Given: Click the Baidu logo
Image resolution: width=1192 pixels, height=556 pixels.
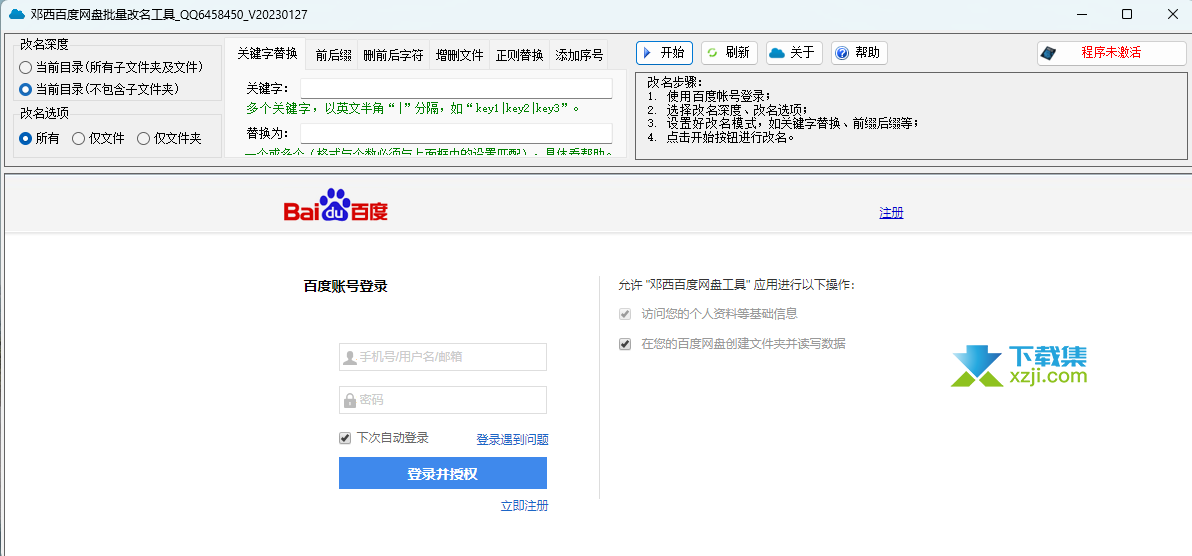Looking at the screenshot, I should click(x=335, y=205).
